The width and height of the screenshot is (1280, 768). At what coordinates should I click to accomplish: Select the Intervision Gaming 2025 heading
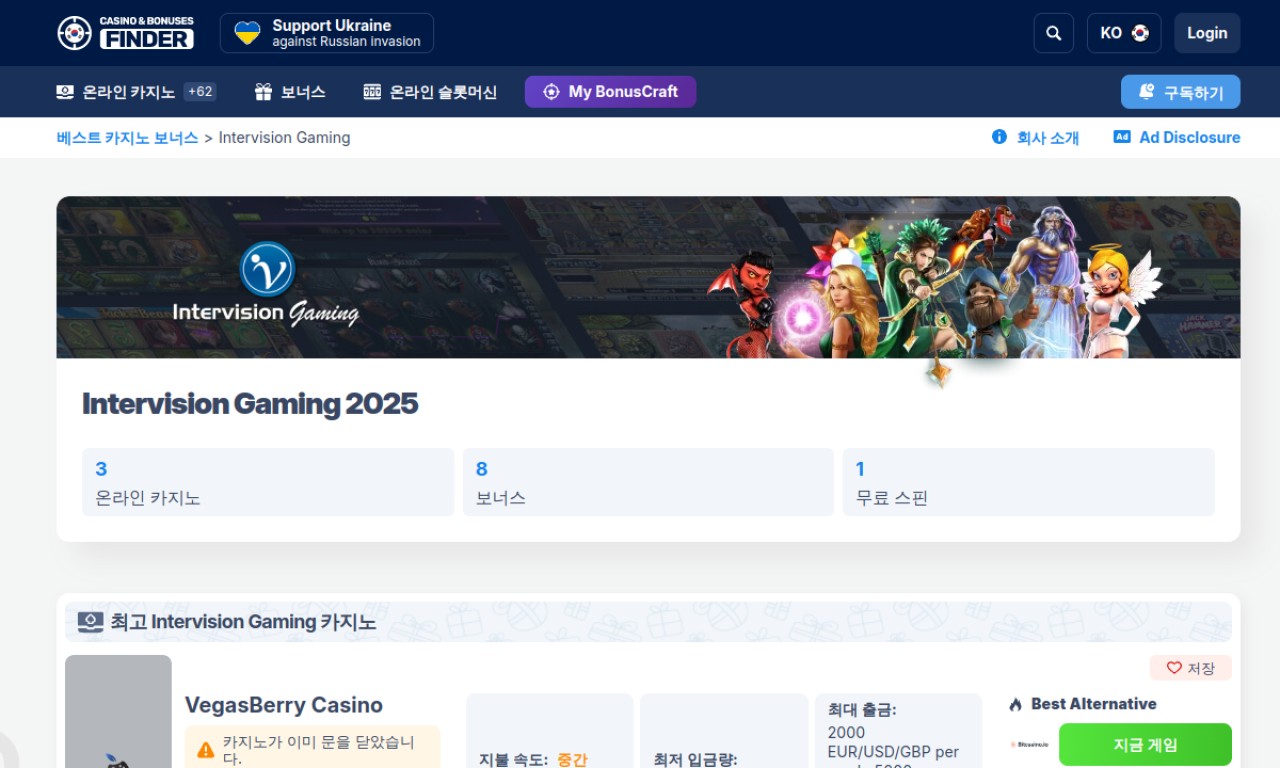pos(250,404)
